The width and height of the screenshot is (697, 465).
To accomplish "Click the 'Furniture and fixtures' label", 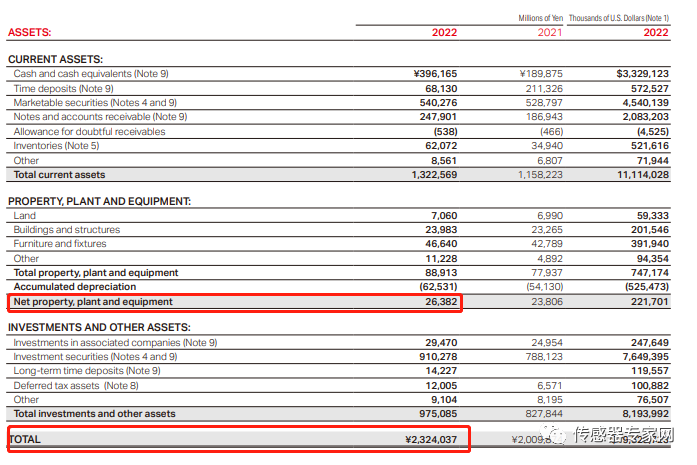I will tap(60, 244).
